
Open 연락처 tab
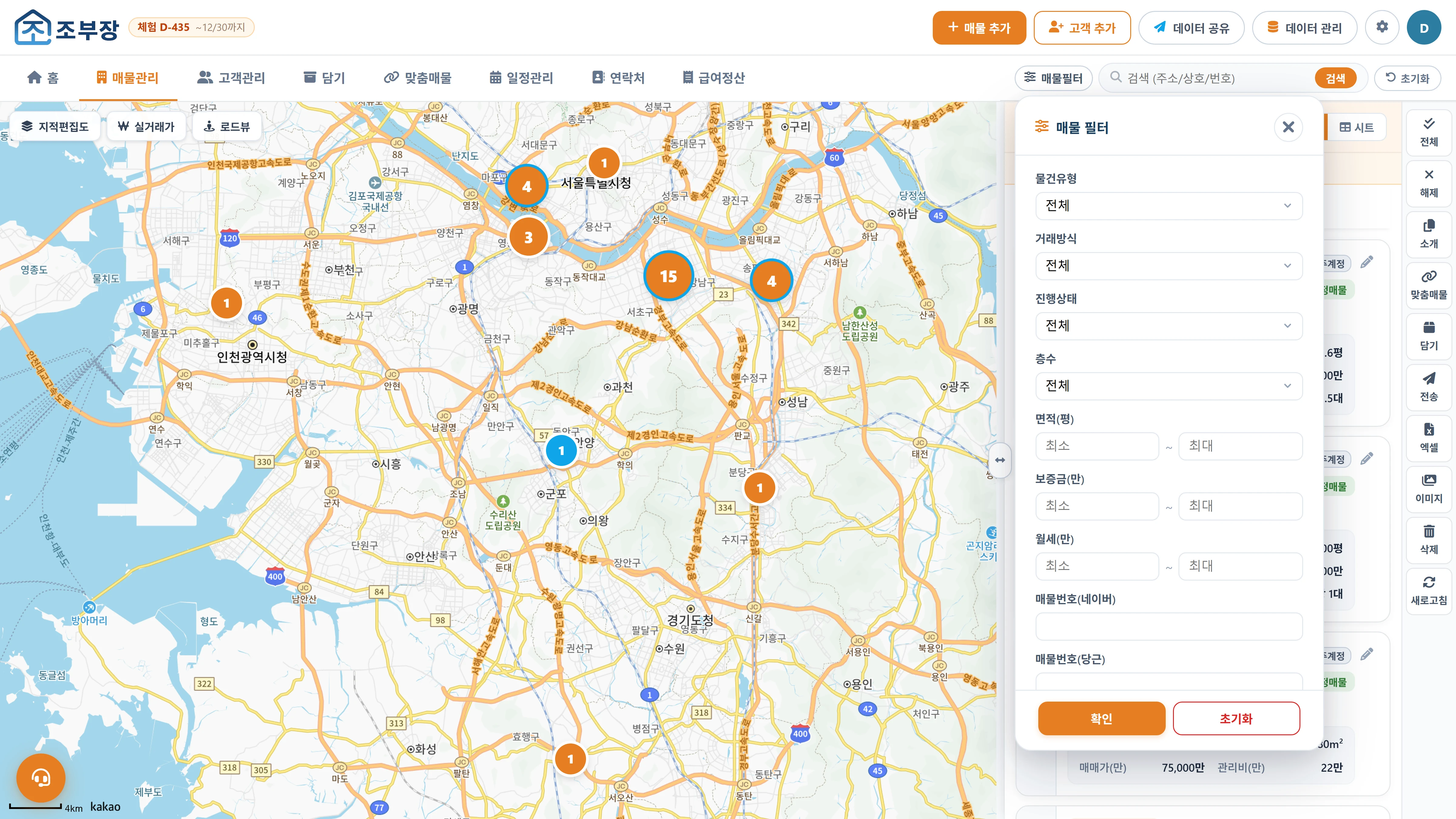618,78
